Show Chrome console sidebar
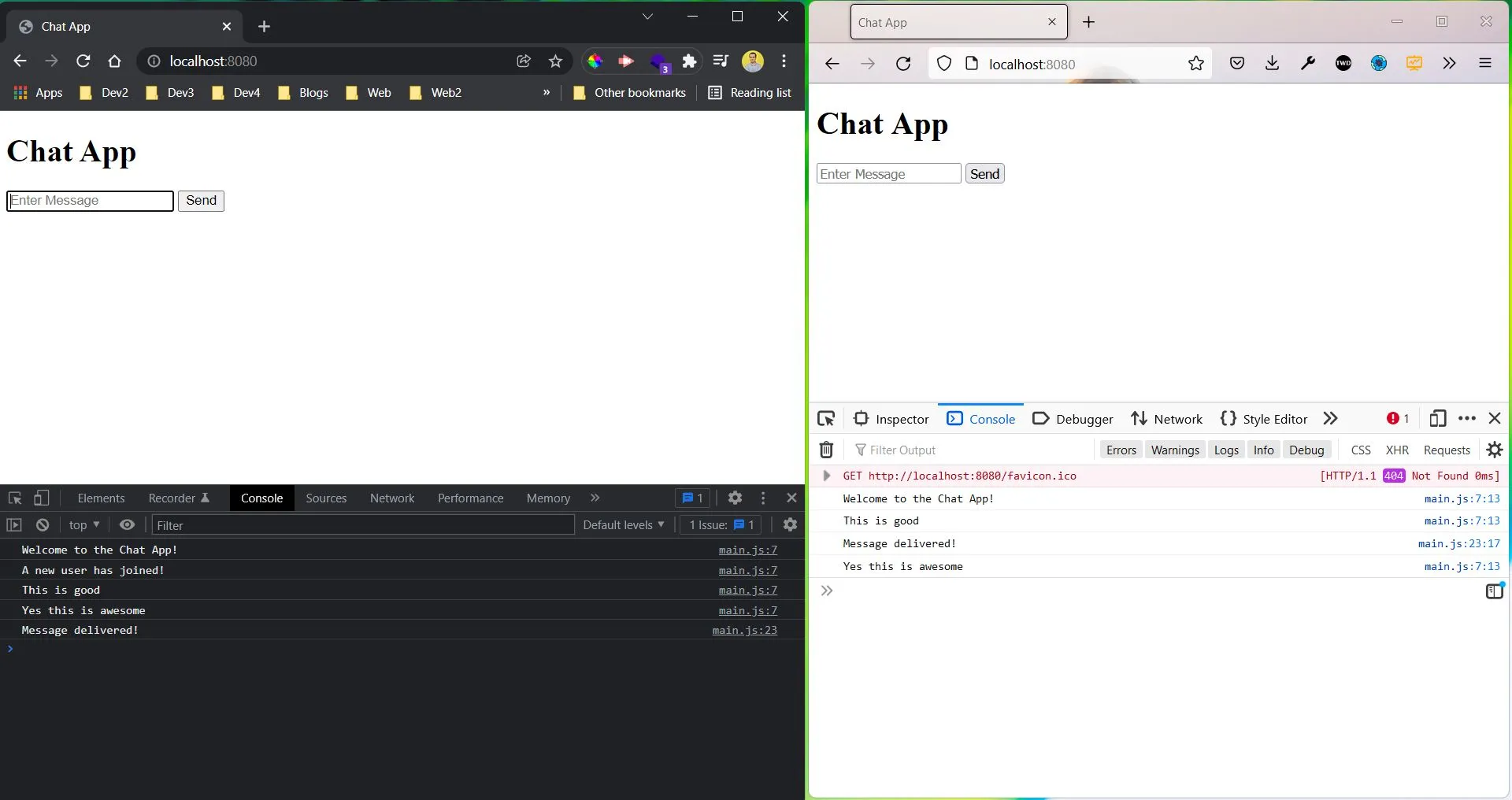The width and height of the screenshot is (1512, 800). (x=14, y=524)
